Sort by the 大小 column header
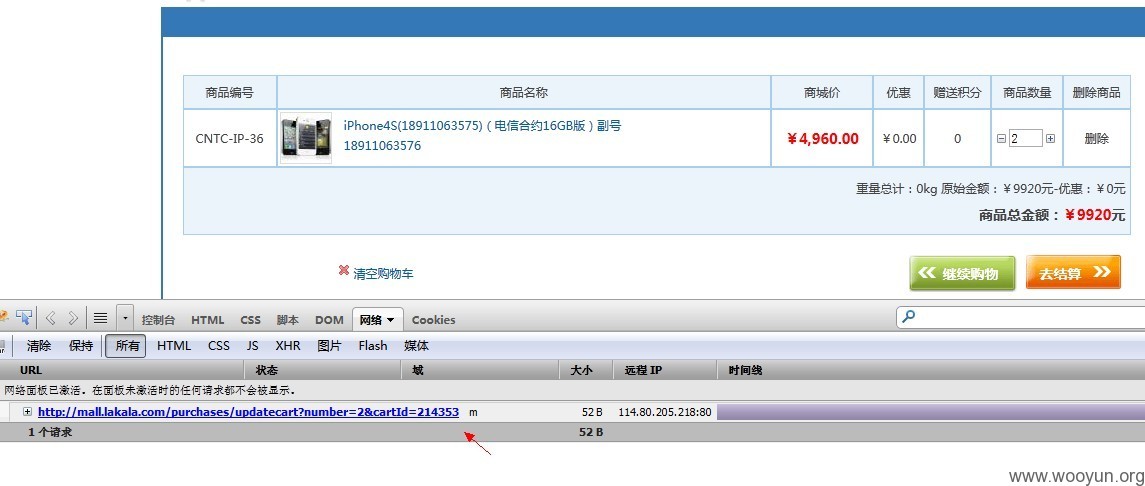 pos(586,370)
